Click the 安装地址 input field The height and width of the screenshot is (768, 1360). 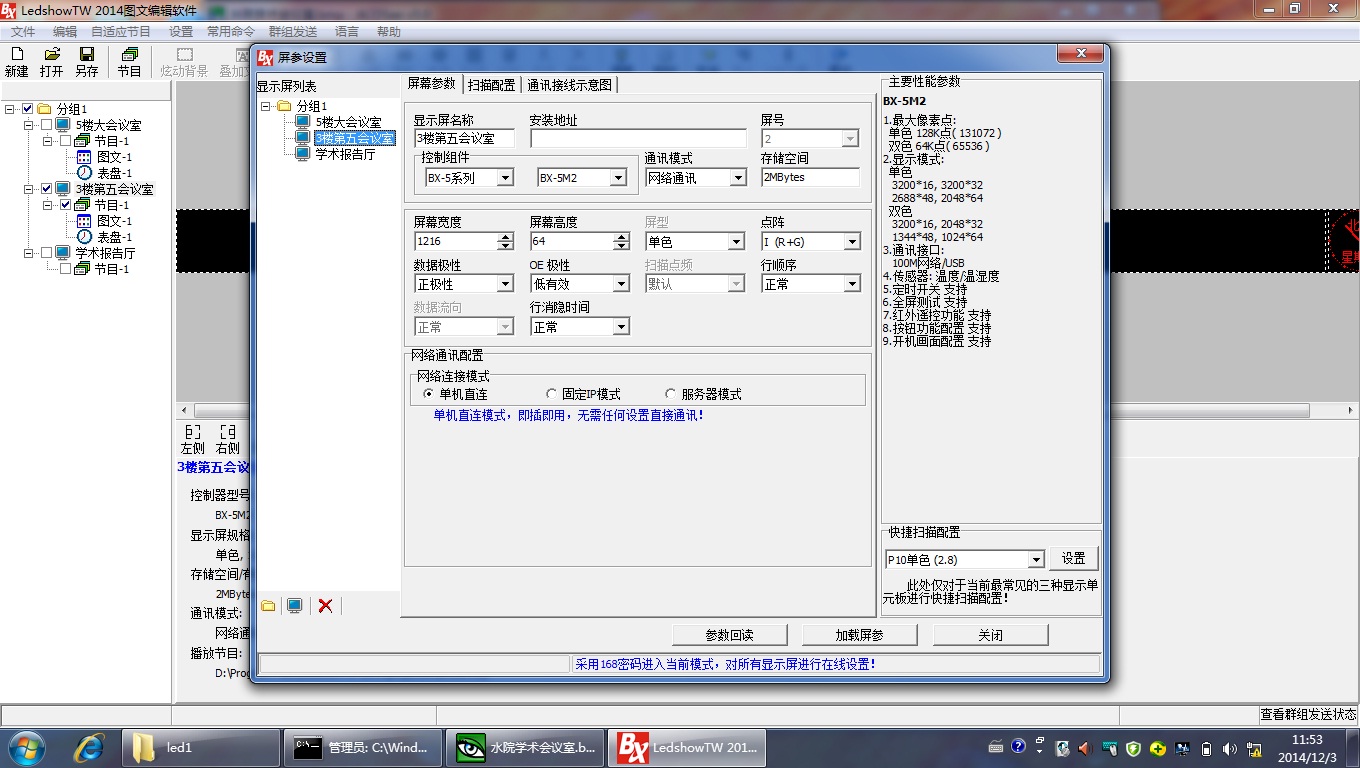[638, 139]
